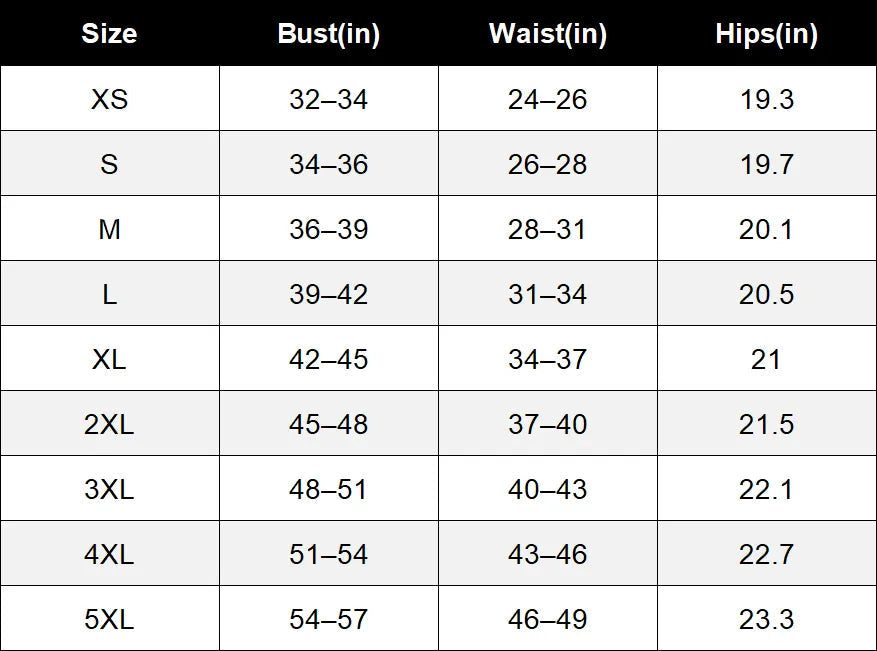Select the 4XL size label
The width and height of the screenshot is (877, 651).
click(110, 554)
